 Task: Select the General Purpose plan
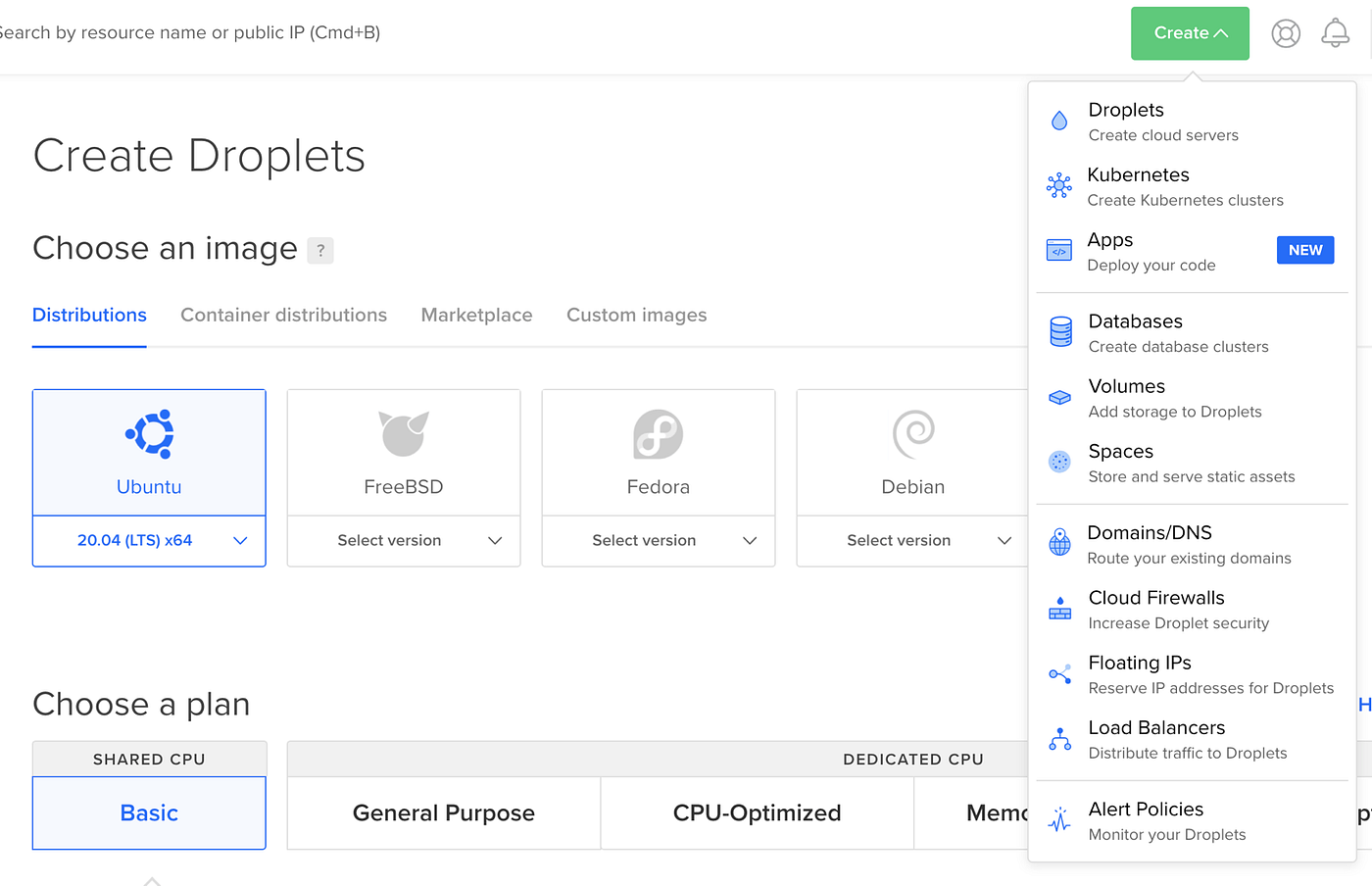point(444,813)
